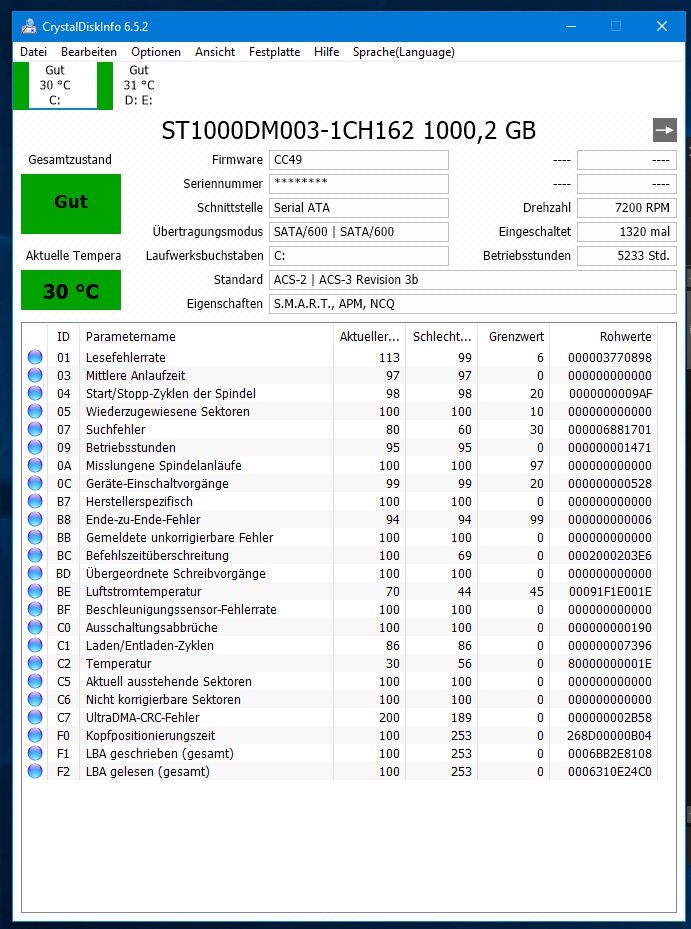Click the status orb for Aktuell ausstehende Sektoren

[x=35, y=681]
